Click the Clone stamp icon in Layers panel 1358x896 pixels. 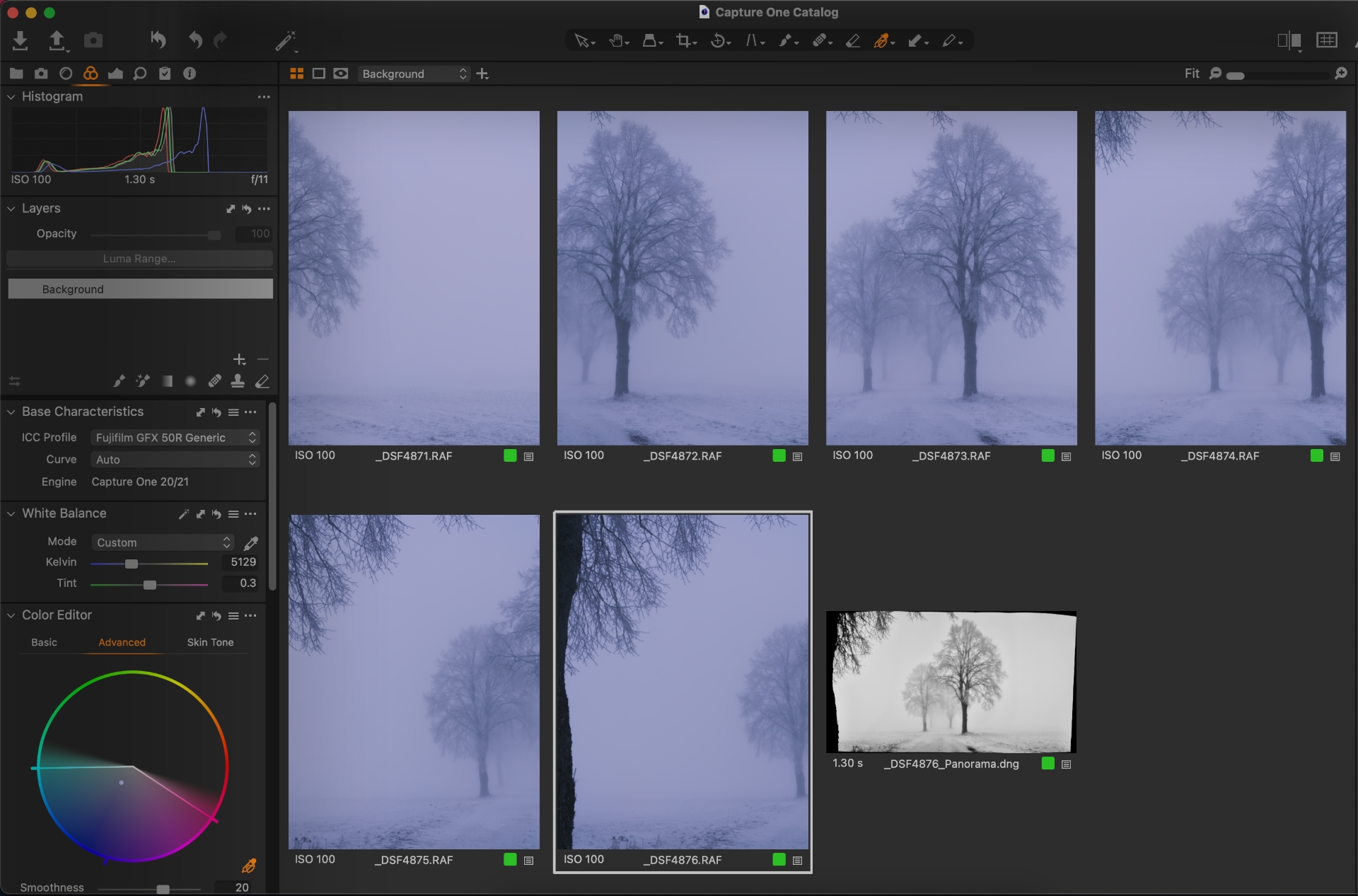(238, 381)
